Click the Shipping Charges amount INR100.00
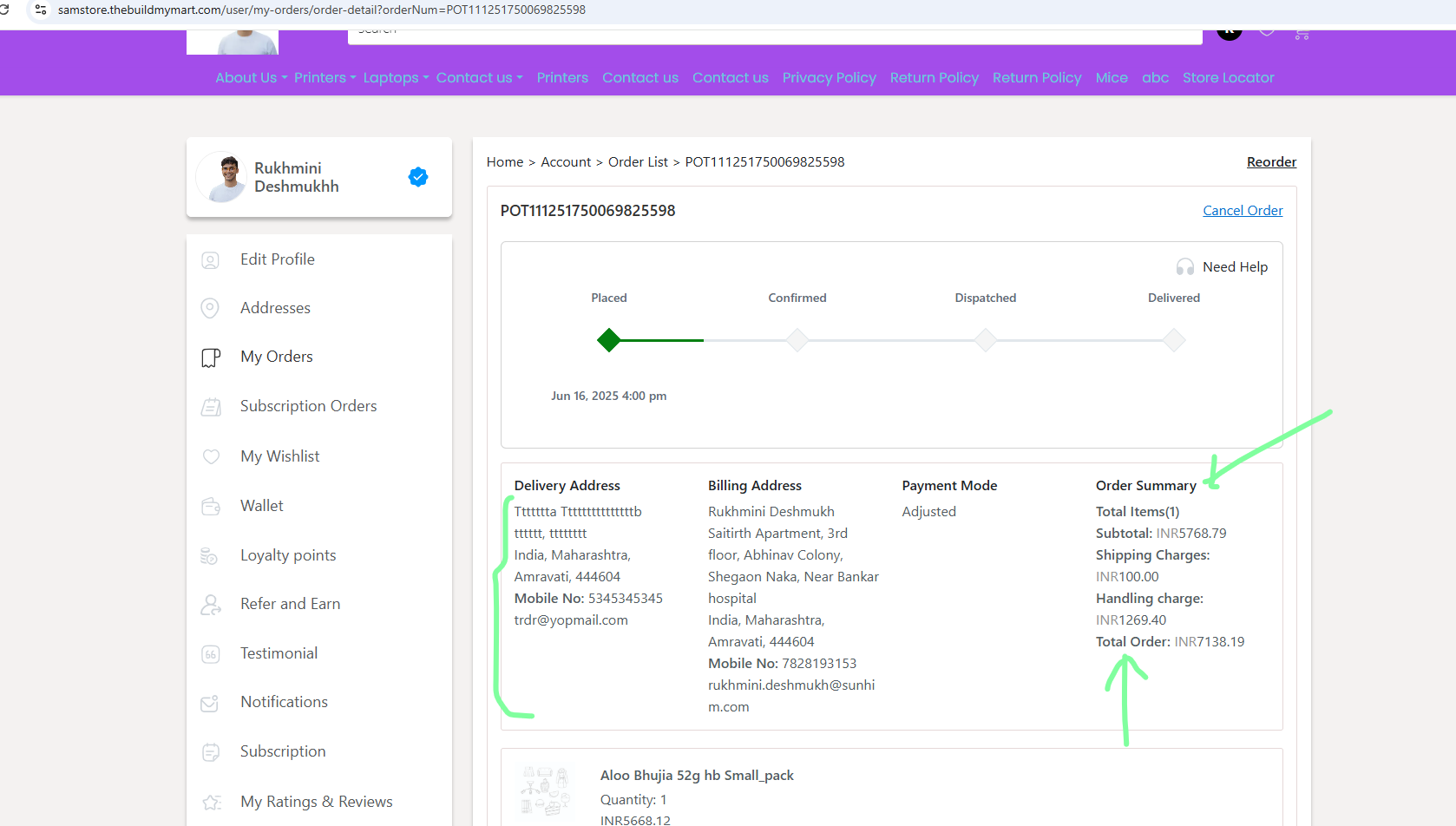The image size is (1456, 826). 1127,577
